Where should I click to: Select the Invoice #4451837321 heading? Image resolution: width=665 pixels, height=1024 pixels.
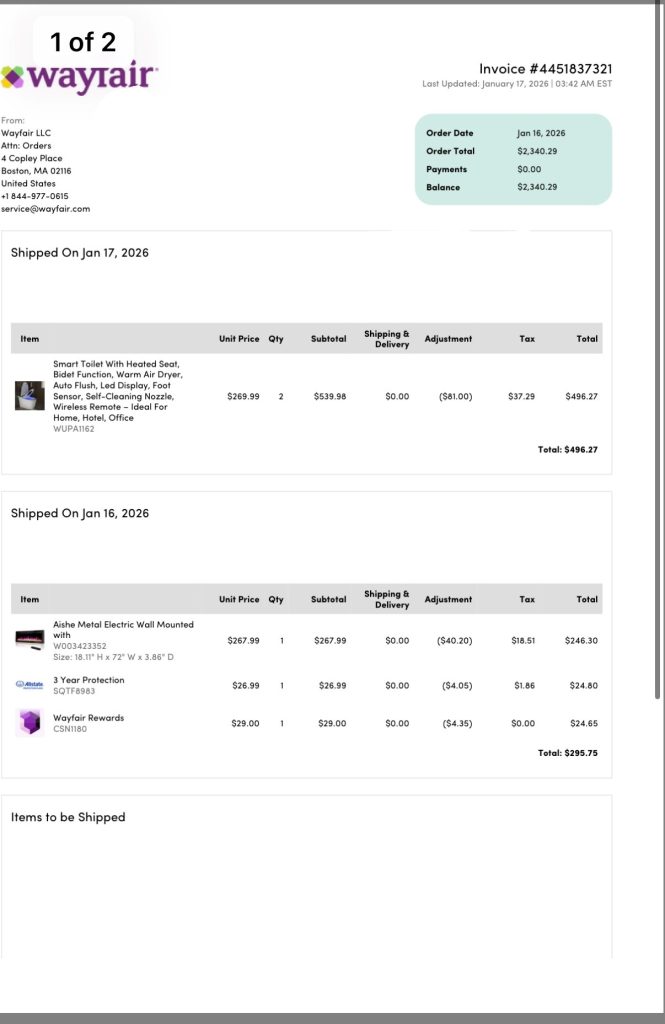coord(545,69)
